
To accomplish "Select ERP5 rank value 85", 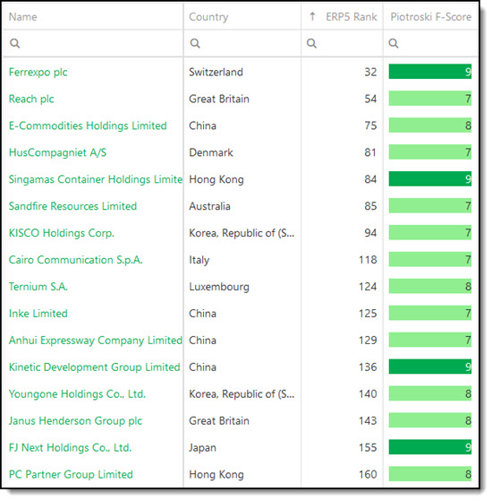I will [370, 206].
